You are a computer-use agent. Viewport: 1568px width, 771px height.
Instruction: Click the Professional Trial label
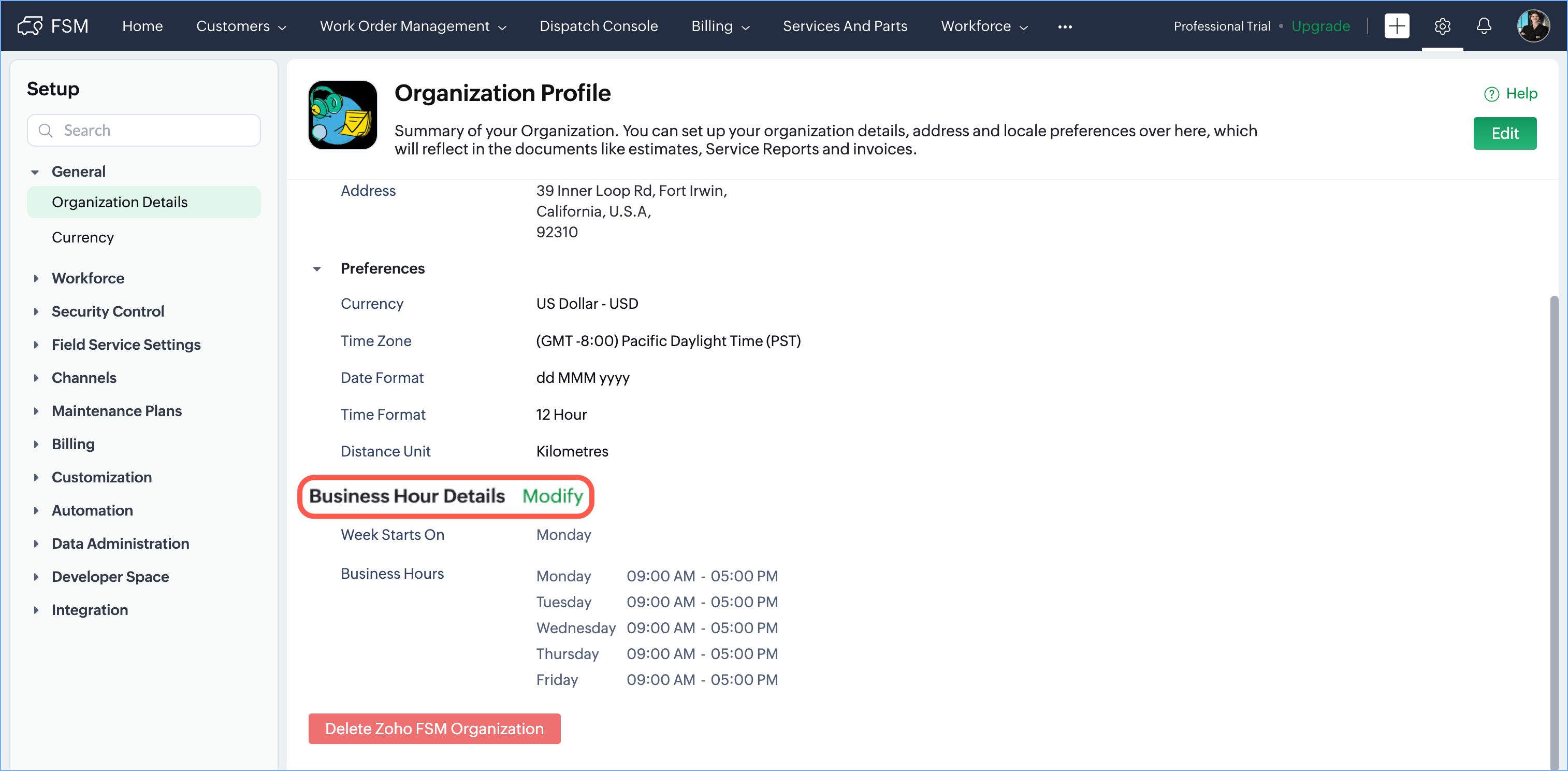coord(1222,26)
